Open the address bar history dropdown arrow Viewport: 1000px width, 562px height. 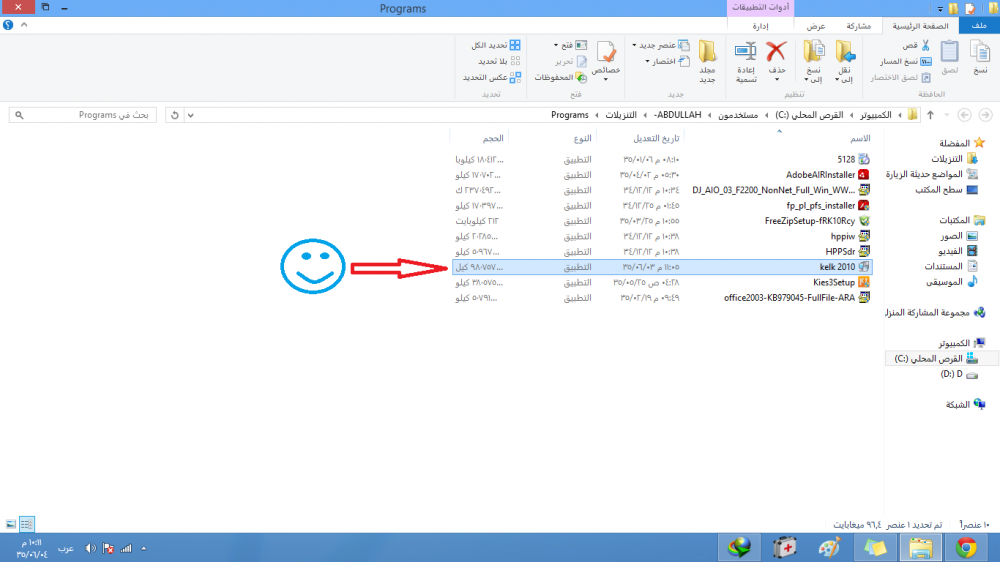pos(192,115)
